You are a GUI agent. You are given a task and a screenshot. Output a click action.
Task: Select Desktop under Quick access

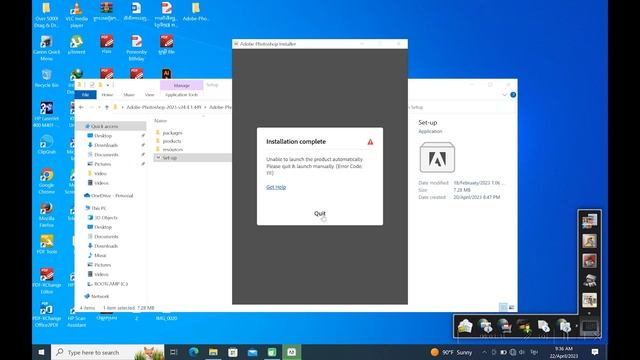(103, 136)
